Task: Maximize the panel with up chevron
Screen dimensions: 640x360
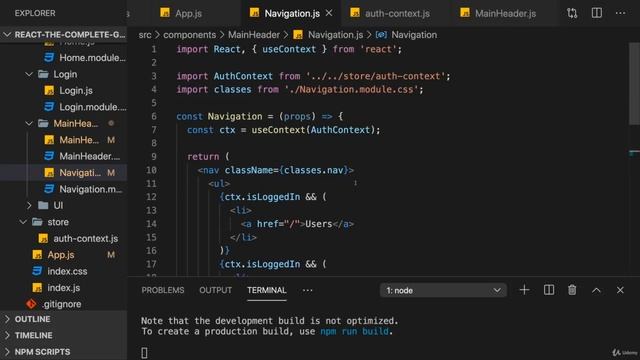Action: [x=596, y=290]
